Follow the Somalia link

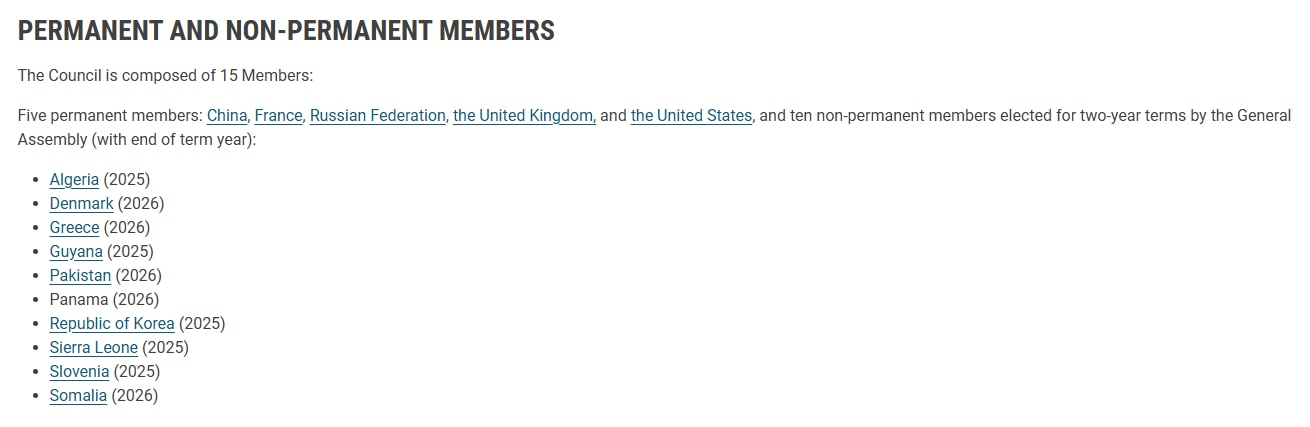[x=78, y=395]
